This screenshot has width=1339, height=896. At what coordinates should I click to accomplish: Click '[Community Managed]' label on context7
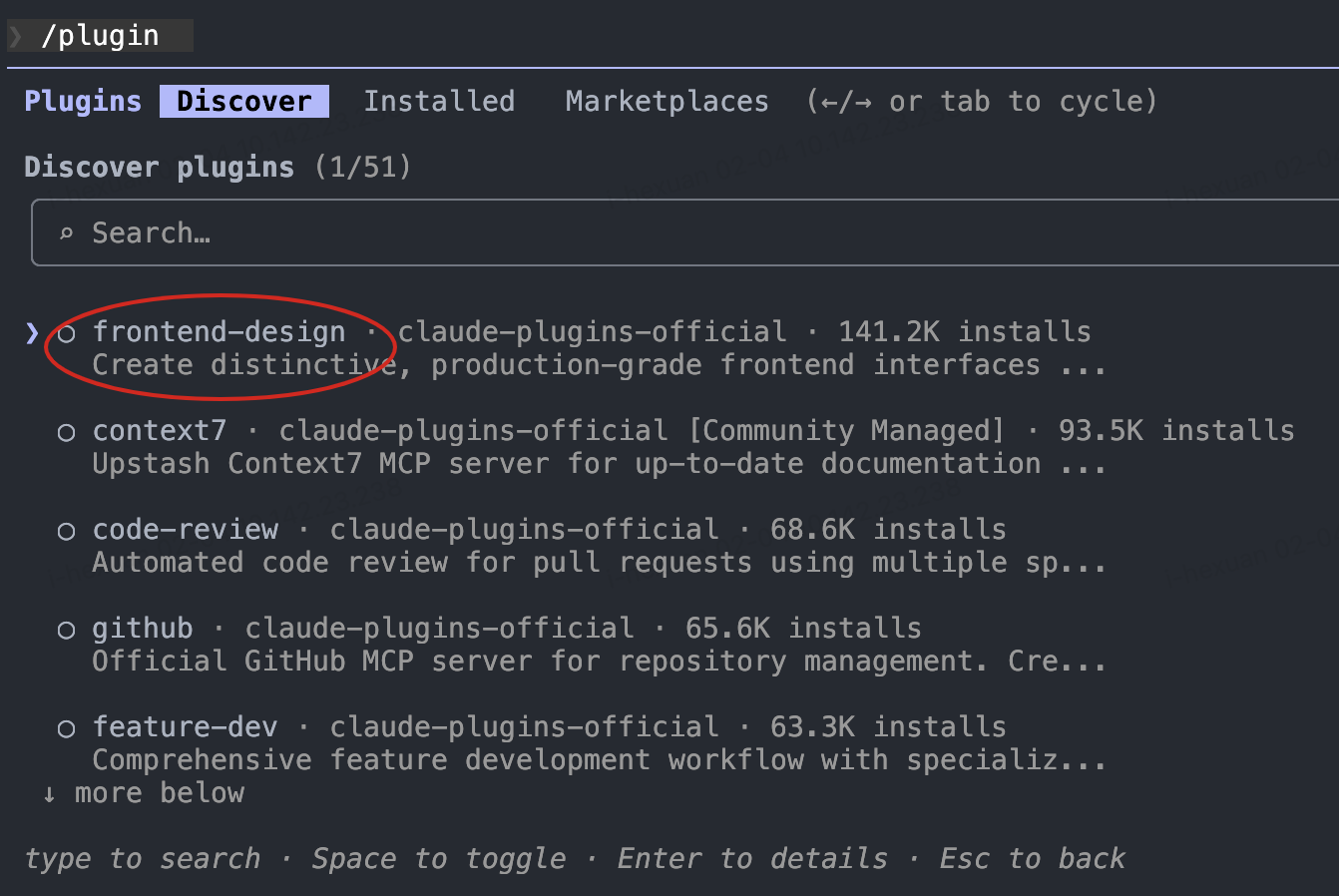846,431
